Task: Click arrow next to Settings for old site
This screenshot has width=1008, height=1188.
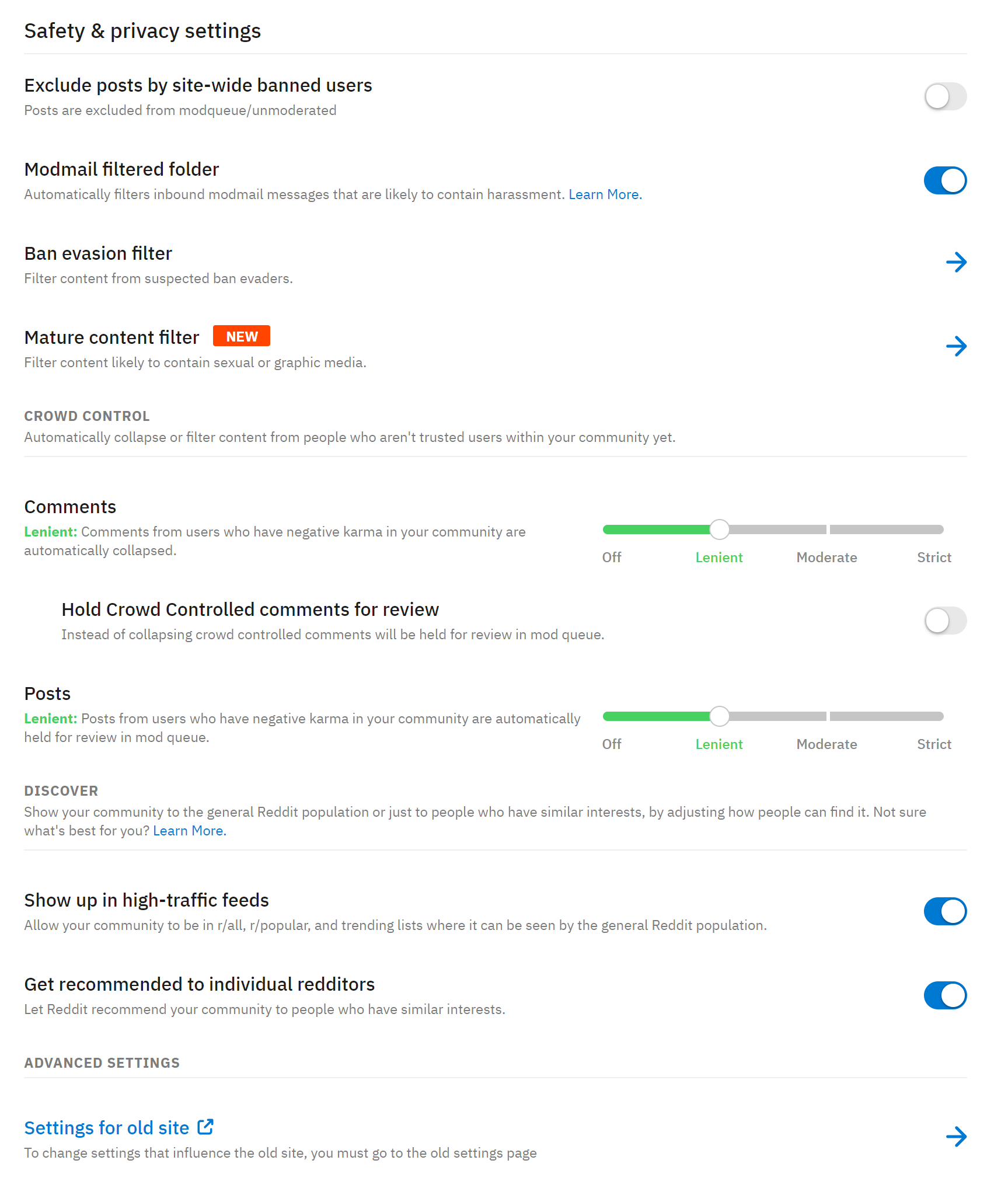Action: pos(956,1136)
